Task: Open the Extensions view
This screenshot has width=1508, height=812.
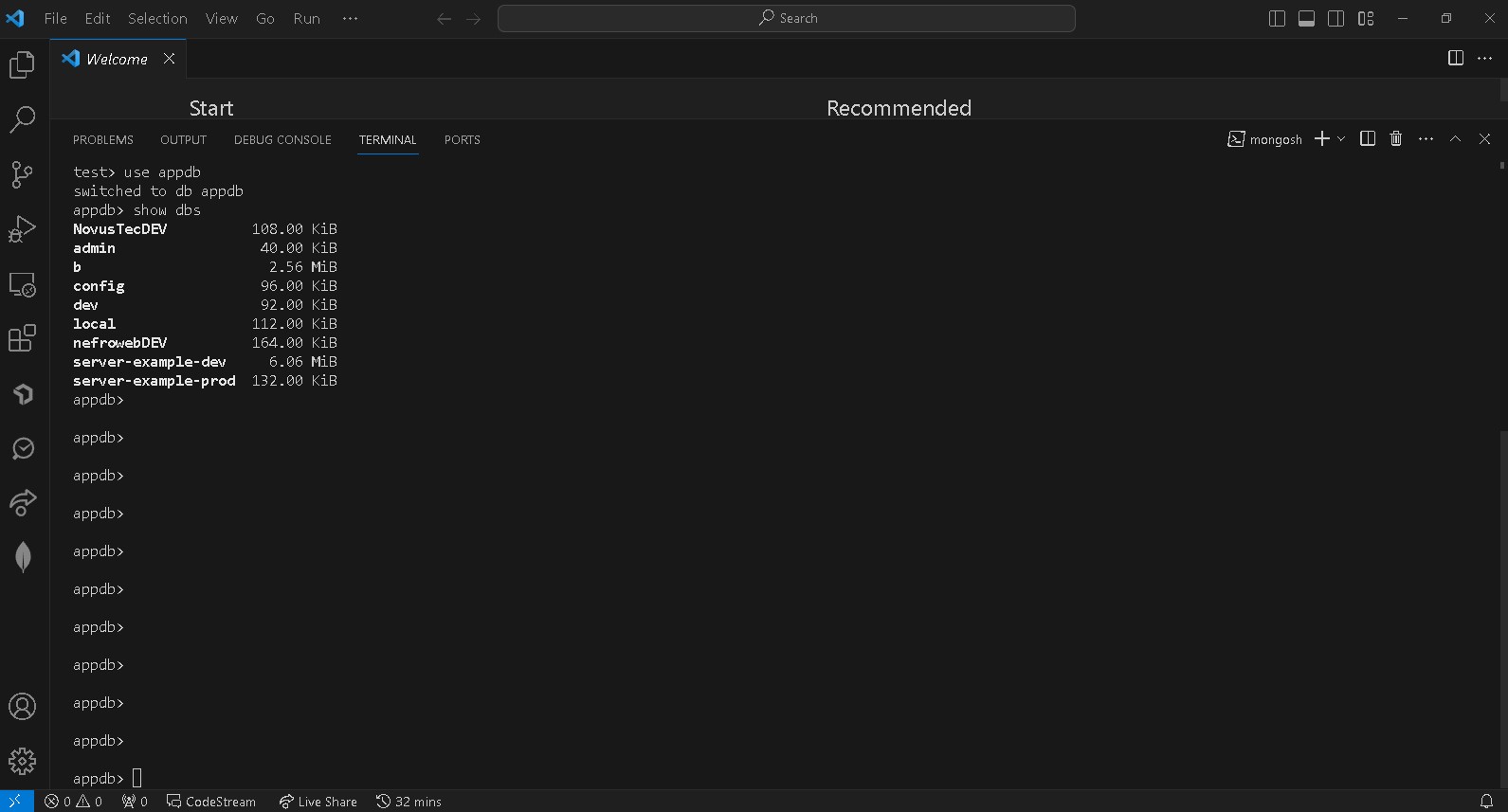Action: (x=22, y=338)
